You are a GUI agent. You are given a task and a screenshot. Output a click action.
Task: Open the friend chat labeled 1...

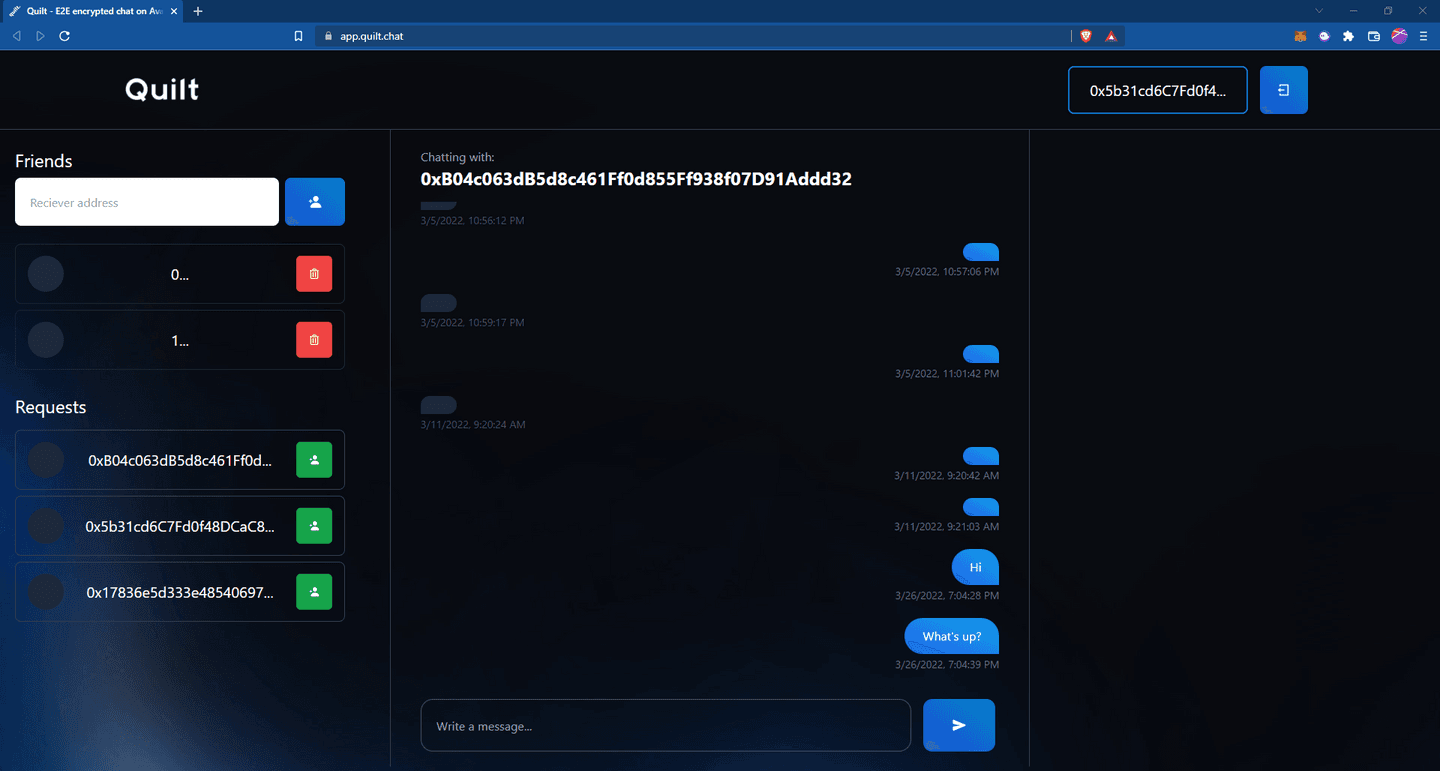pyautogui.click(x=180, y=340)
